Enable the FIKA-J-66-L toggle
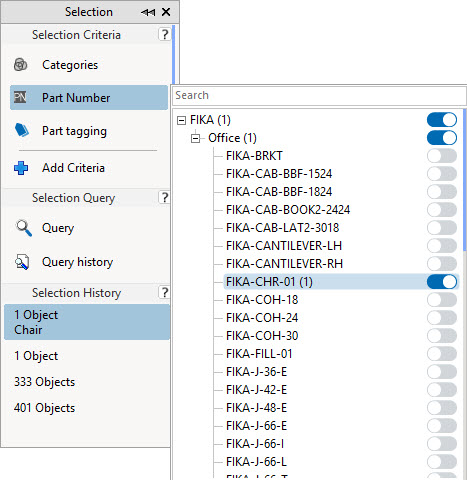Image resolution: width=467 pixels, height=480 pixels. (x=442, y=462)
